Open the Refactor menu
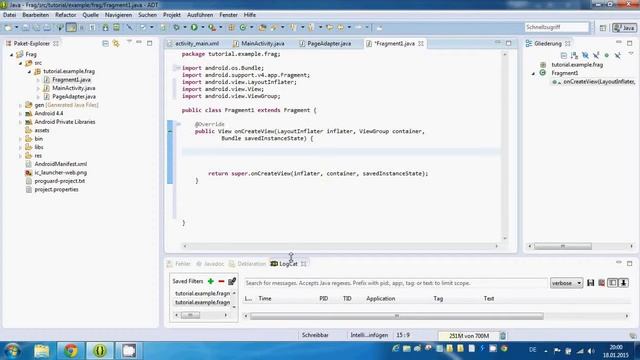 pos(65,15)
